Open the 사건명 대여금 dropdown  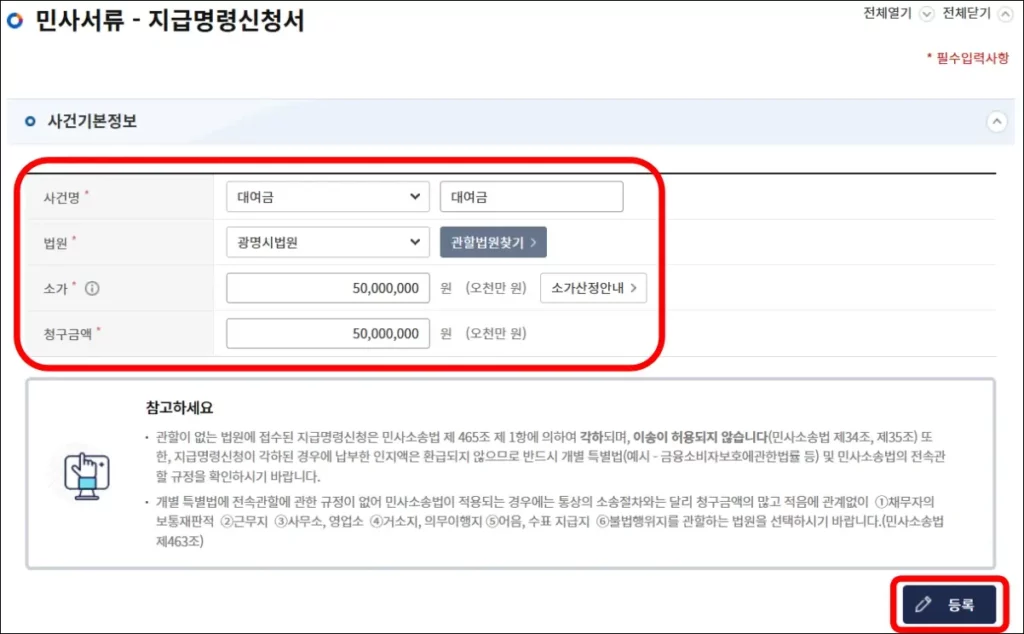328,197
